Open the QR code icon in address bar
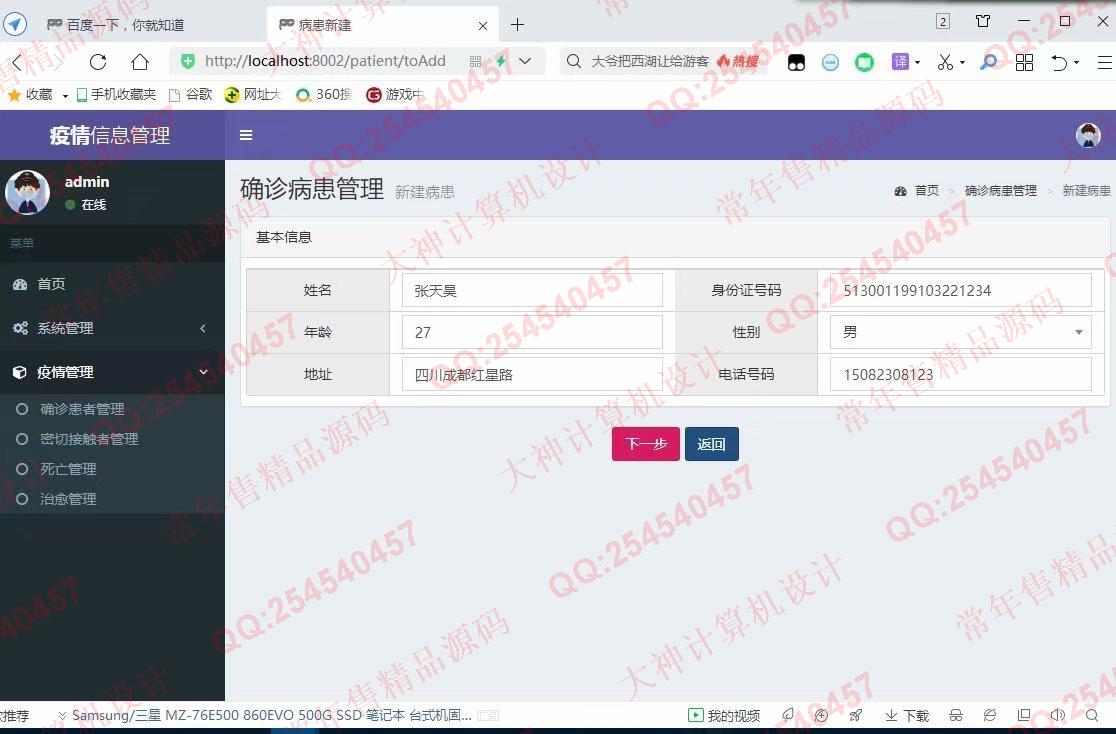 point(475,62)
